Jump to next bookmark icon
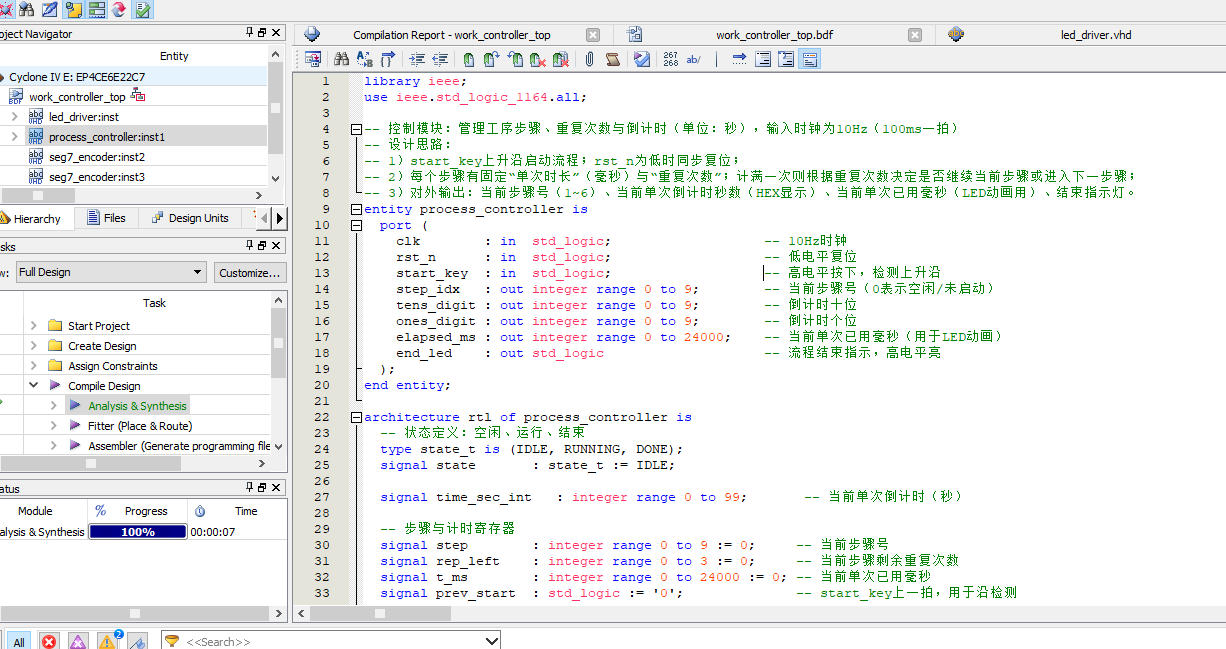Viewport: 1226px width, 649px height. [x=492, y=59]
